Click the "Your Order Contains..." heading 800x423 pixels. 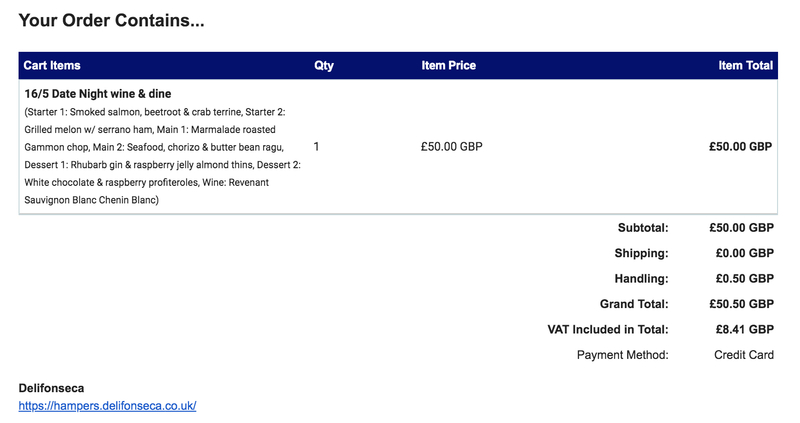click(111, 20)
